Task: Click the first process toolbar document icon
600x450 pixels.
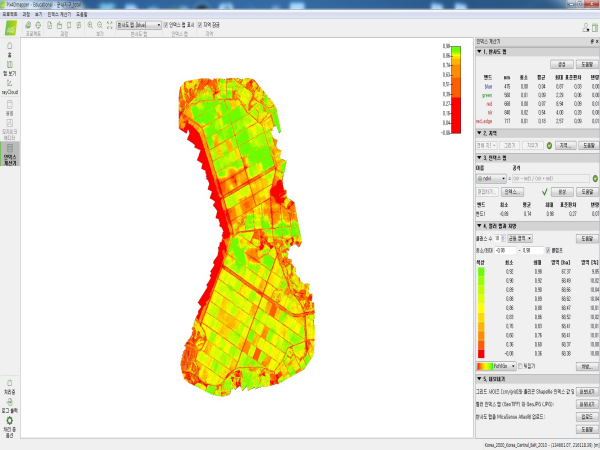Action: coord(49,25)
